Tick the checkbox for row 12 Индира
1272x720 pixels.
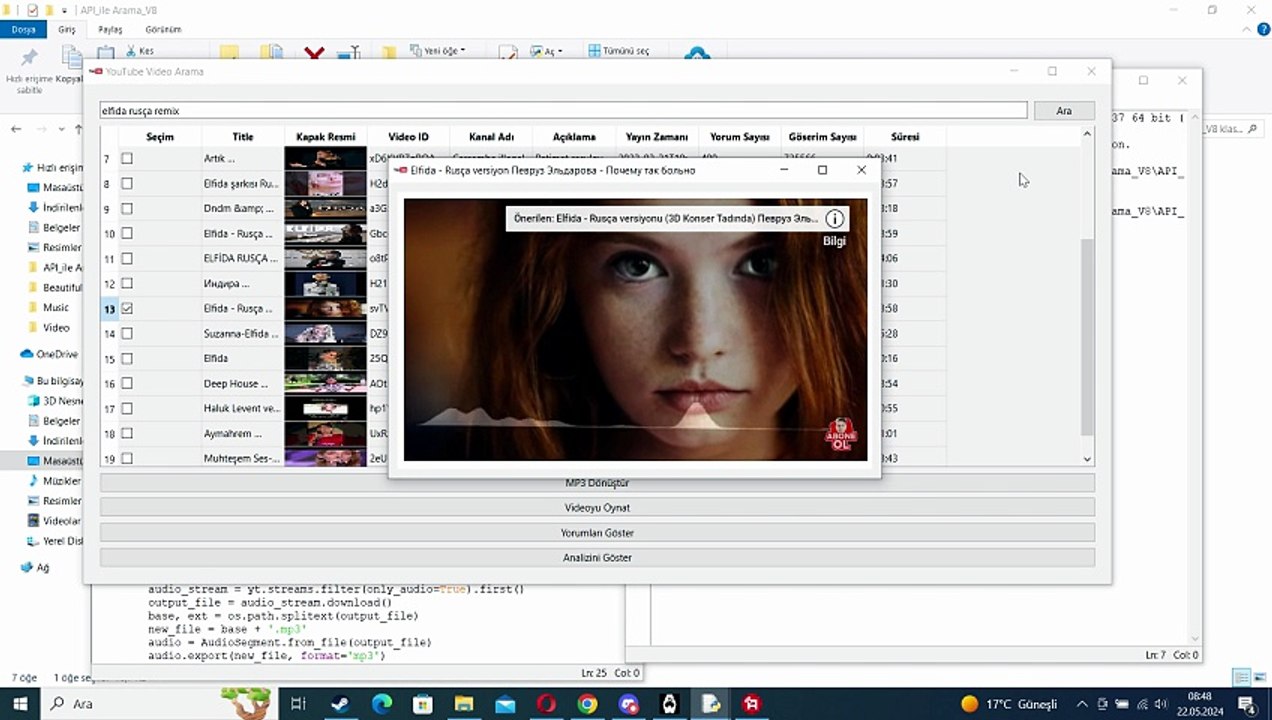tap(127, 283)
